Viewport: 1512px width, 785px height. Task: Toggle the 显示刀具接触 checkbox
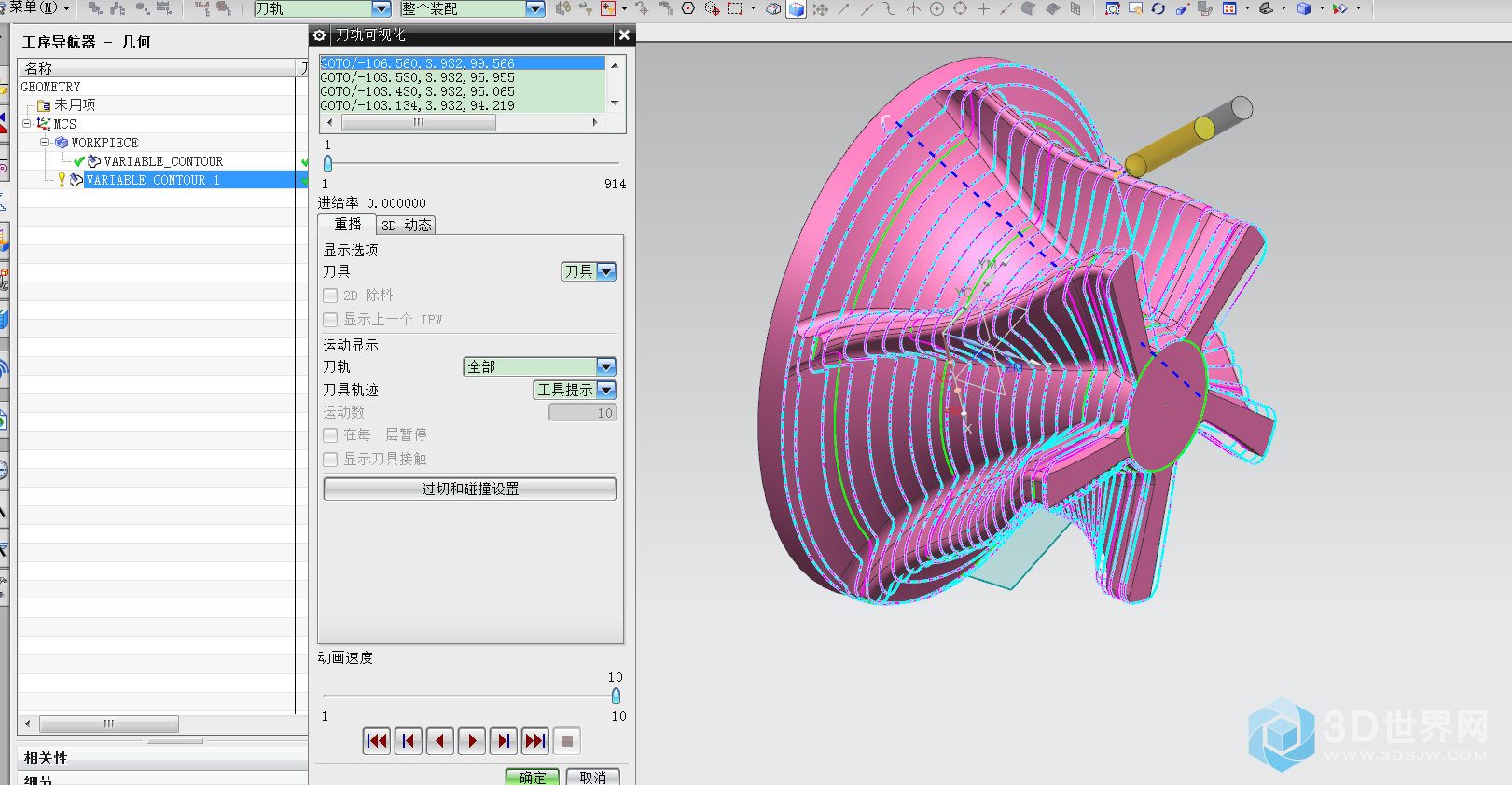click(330, 460)
